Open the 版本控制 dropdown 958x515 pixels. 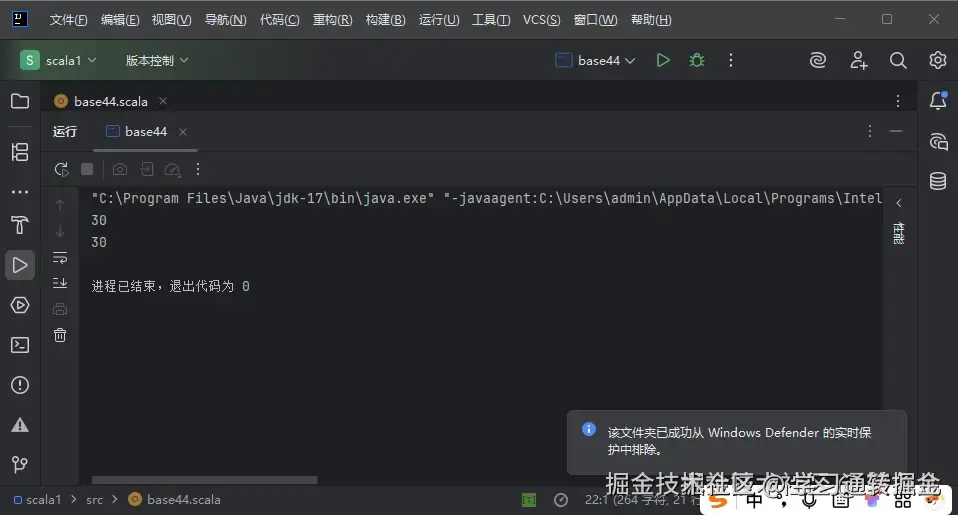pos(156,60)
